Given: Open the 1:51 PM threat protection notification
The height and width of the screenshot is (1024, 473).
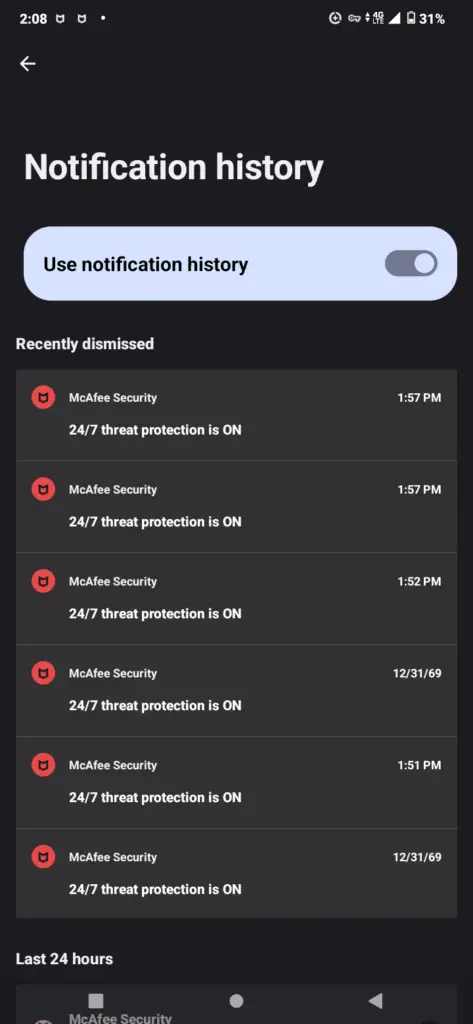Looking at the screenshot, I should [x=236, y=783].
